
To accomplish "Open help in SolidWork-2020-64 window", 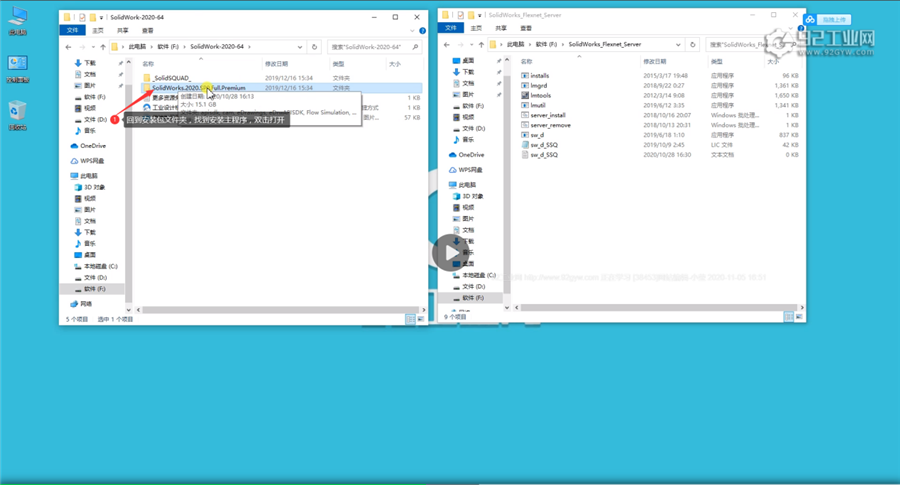I will click(422, 31).
